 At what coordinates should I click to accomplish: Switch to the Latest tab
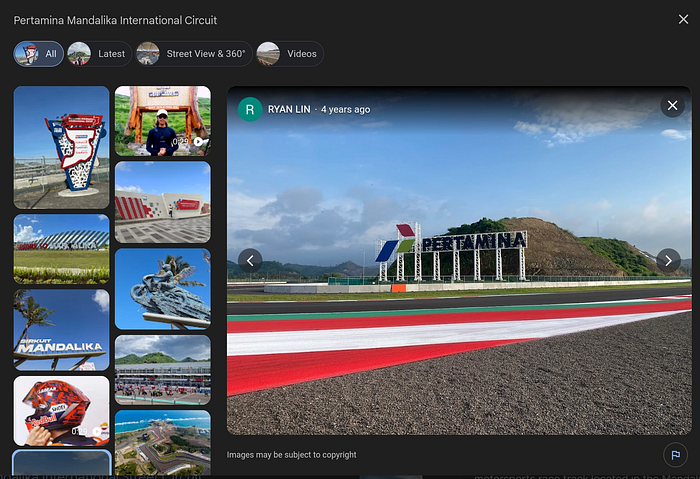pos(99,54)
